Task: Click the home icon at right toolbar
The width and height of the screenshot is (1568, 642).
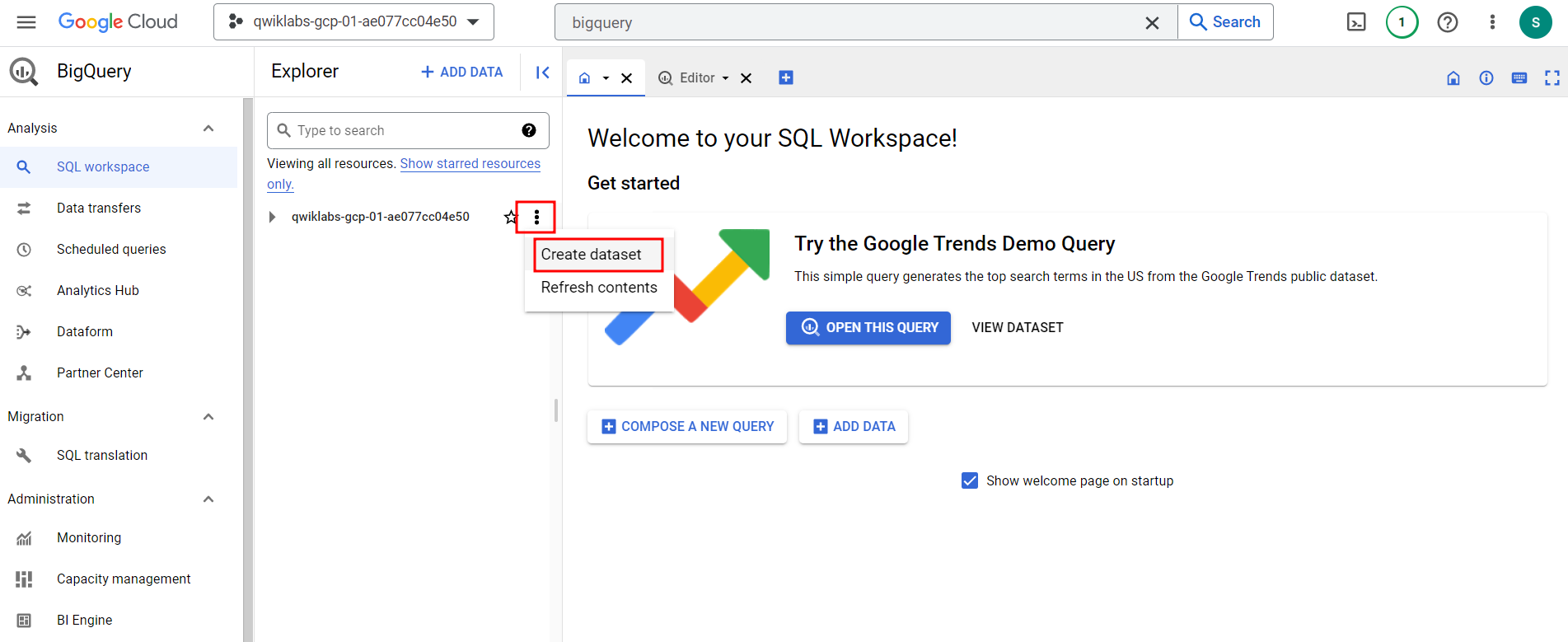Action: click(1453, 78)
